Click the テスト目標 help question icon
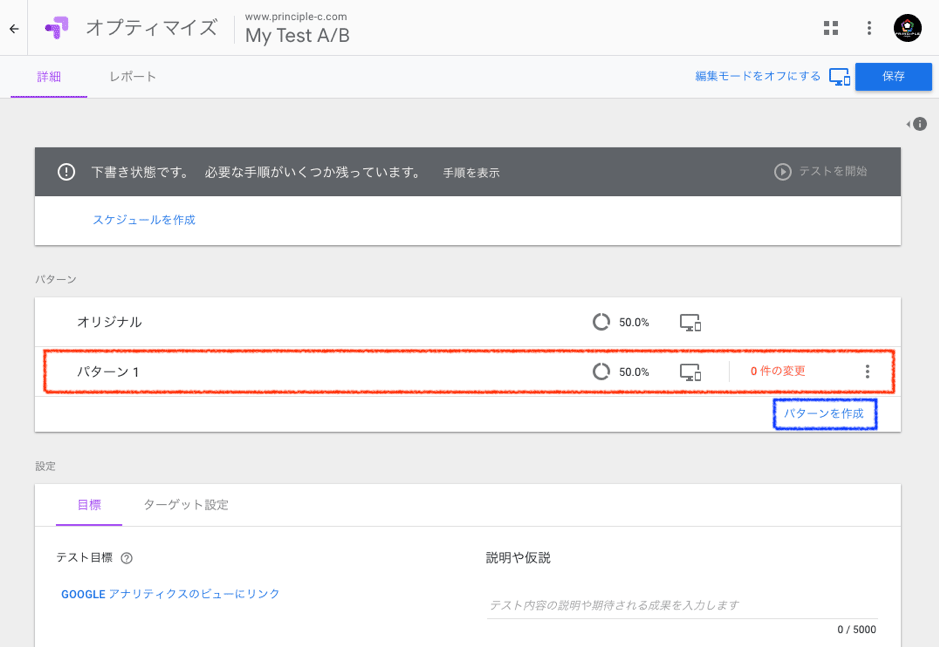The image size is (939, 647). [x=127, y=558]
